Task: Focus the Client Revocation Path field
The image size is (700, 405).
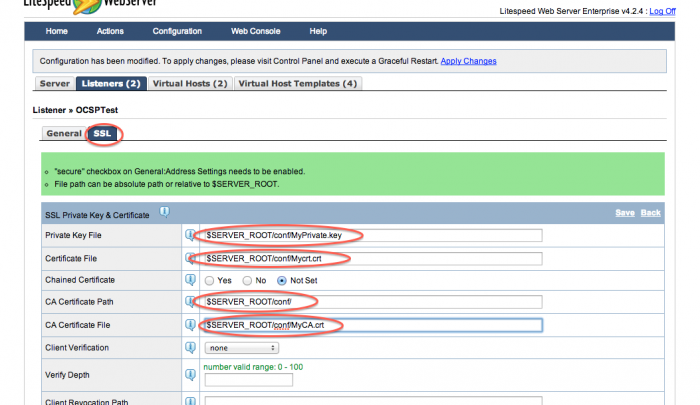Action: (x=373, y=401)
